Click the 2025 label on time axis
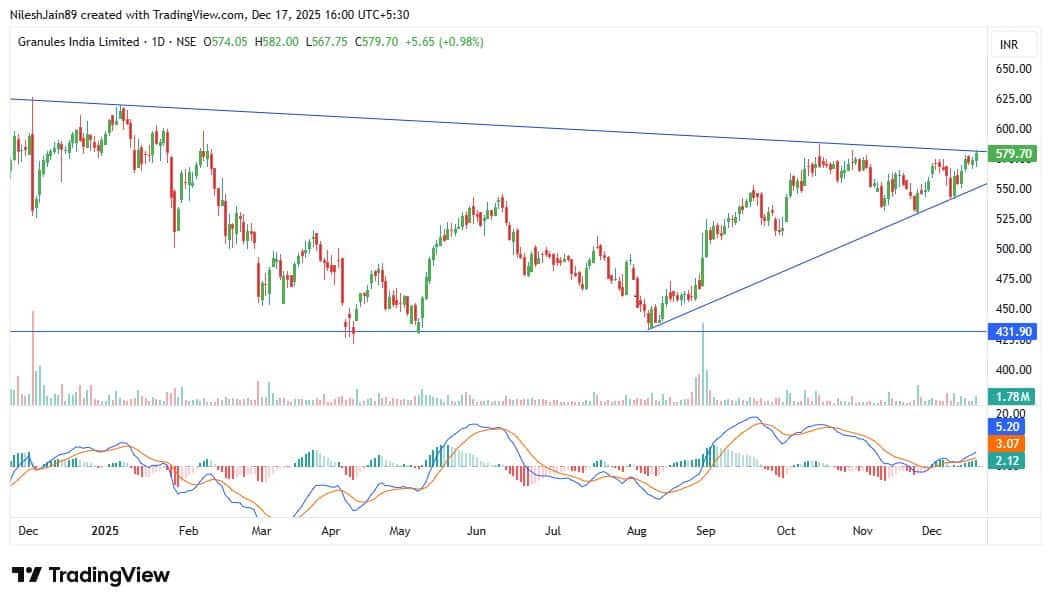This screenshot has width=1051, height=605. click(x=105, y=531)
